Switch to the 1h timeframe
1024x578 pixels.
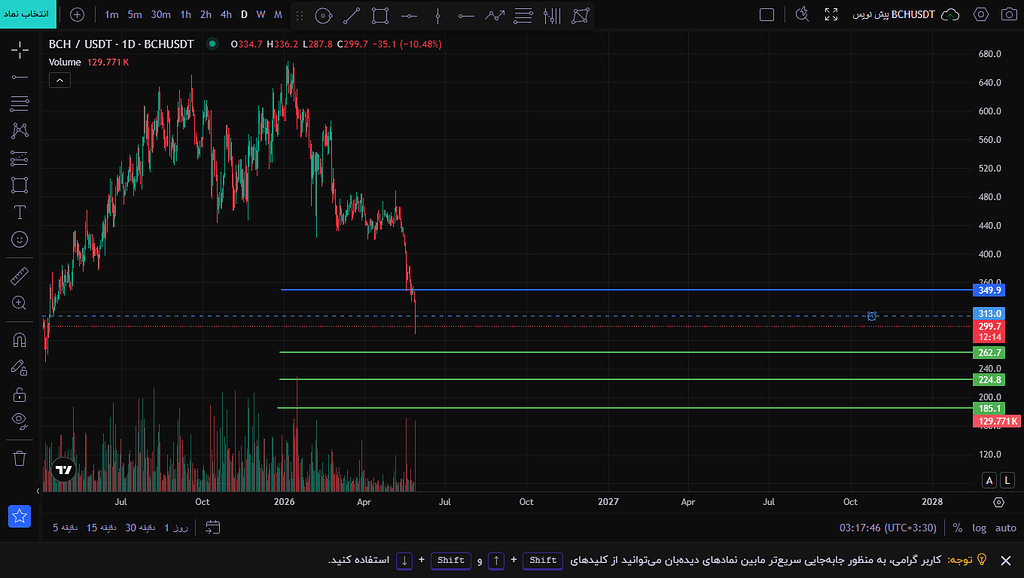pos(186,14)
